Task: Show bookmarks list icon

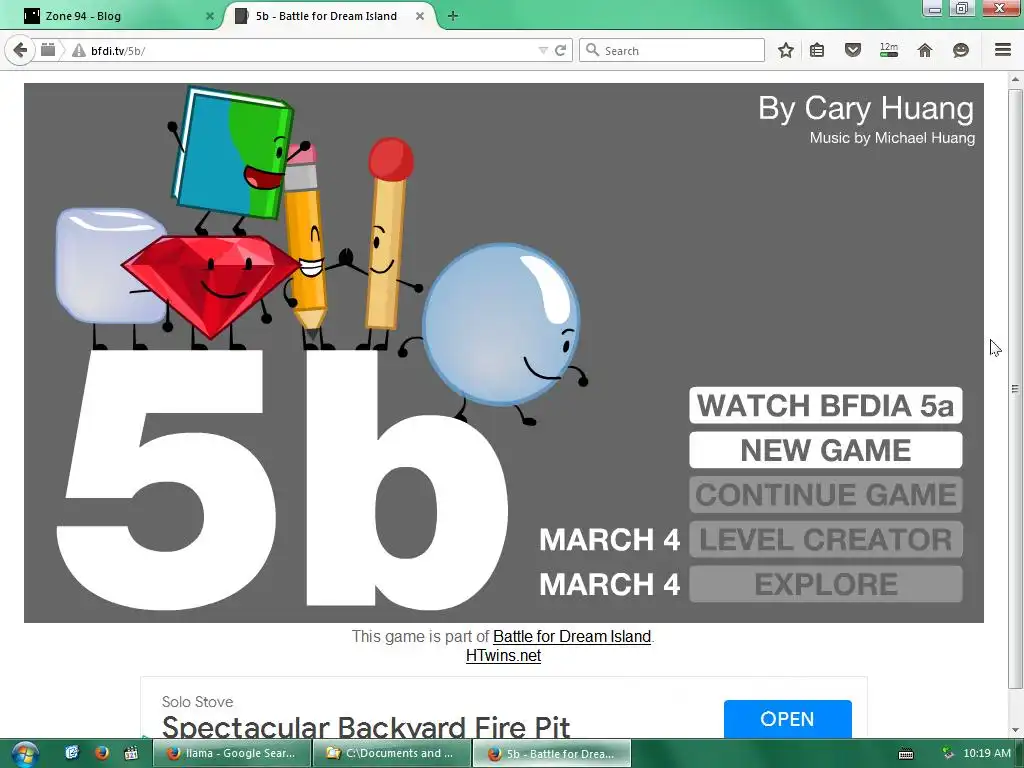Action: pos(817,50)
